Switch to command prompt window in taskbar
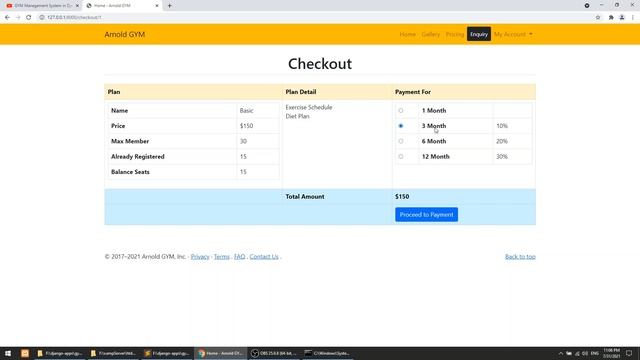 pos(327,353)
